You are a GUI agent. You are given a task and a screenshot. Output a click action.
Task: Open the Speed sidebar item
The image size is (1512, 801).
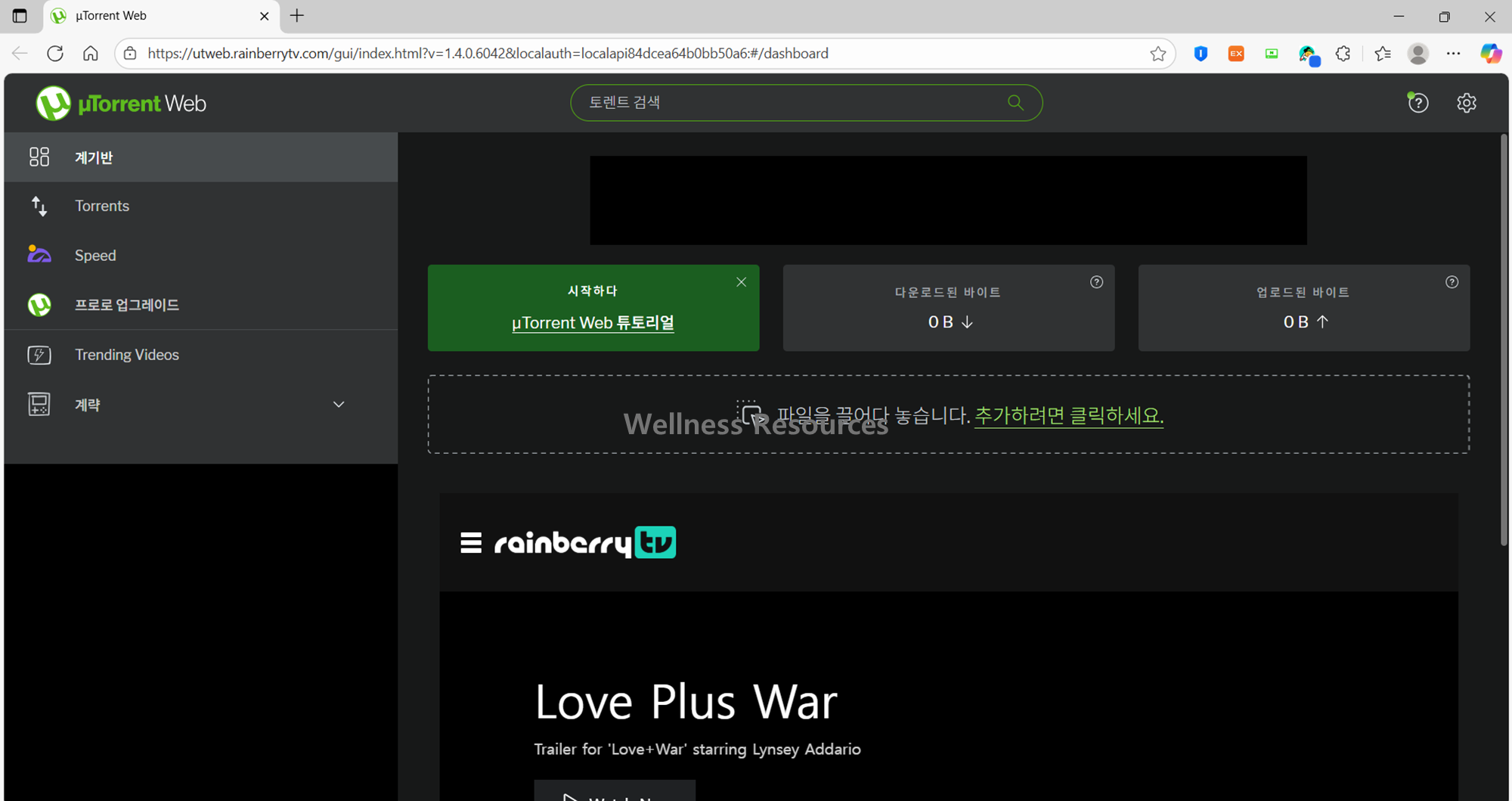(x=200, y=255)
